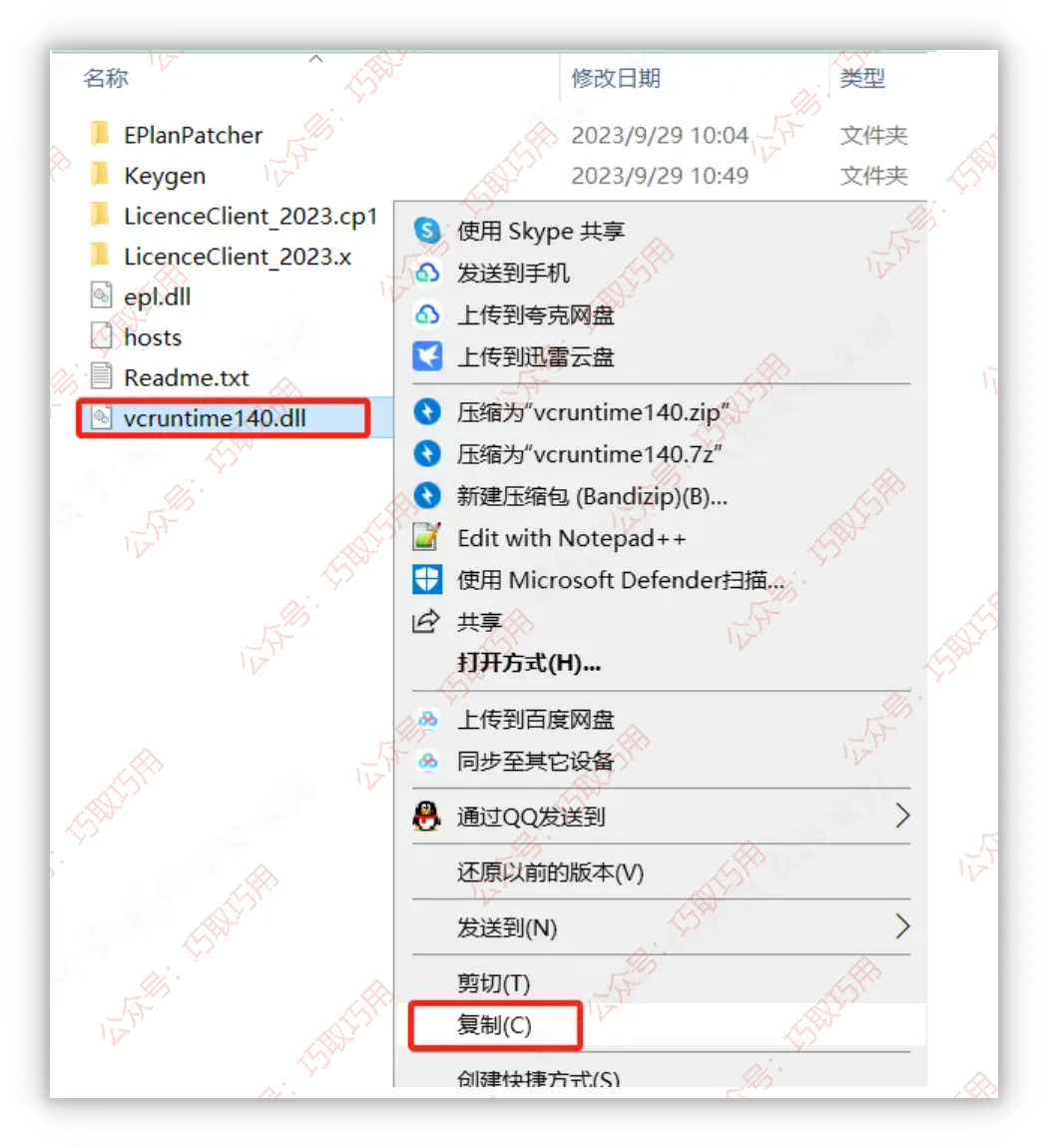Image resolution: width=1048 pixels, height=1148 pixels.
Task: Click the share arrow icon beside 共享
Action: pos(426,621)
